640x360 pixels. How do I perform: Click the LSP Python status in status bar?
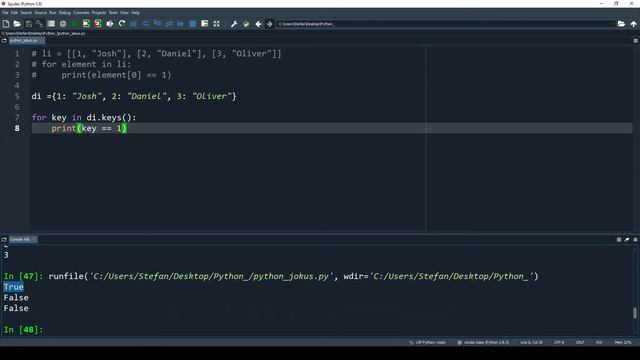(427, 342)
